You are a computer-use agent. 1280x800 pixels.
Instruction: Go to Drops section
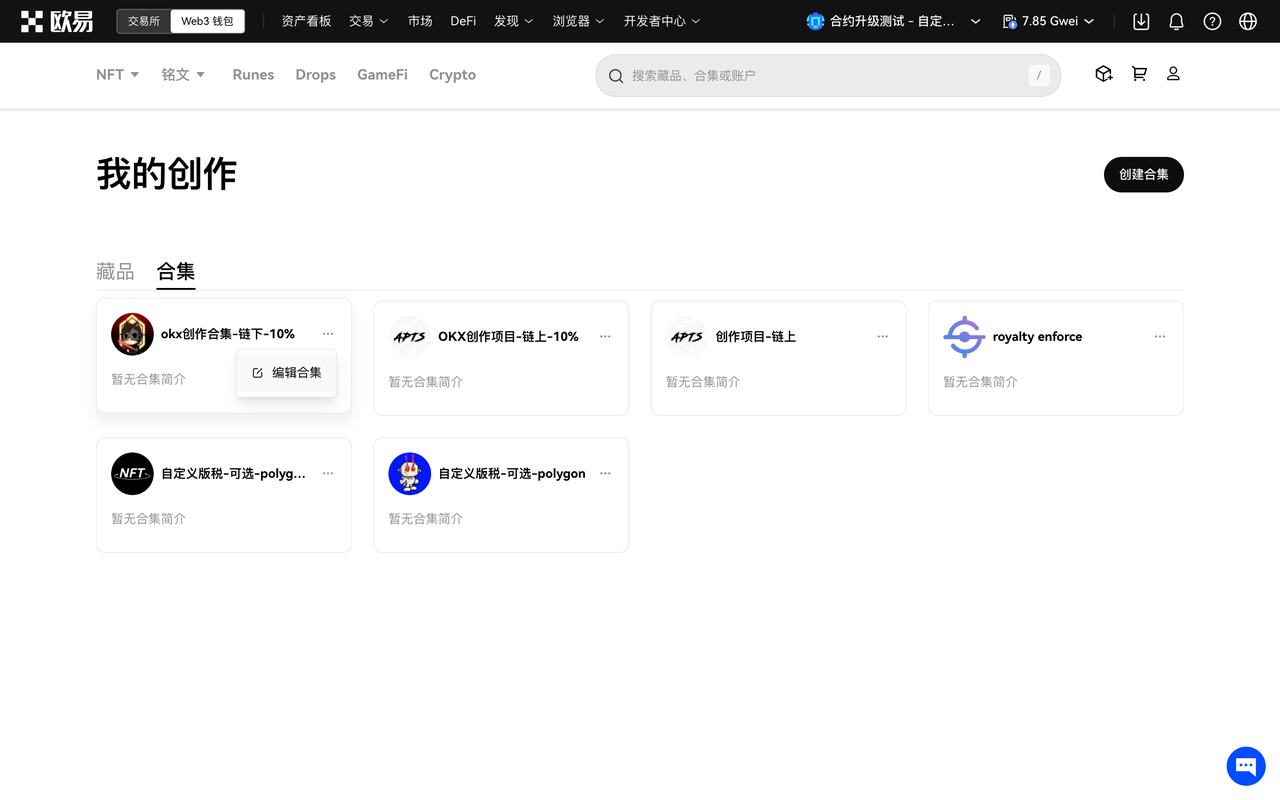click(316, 75)
